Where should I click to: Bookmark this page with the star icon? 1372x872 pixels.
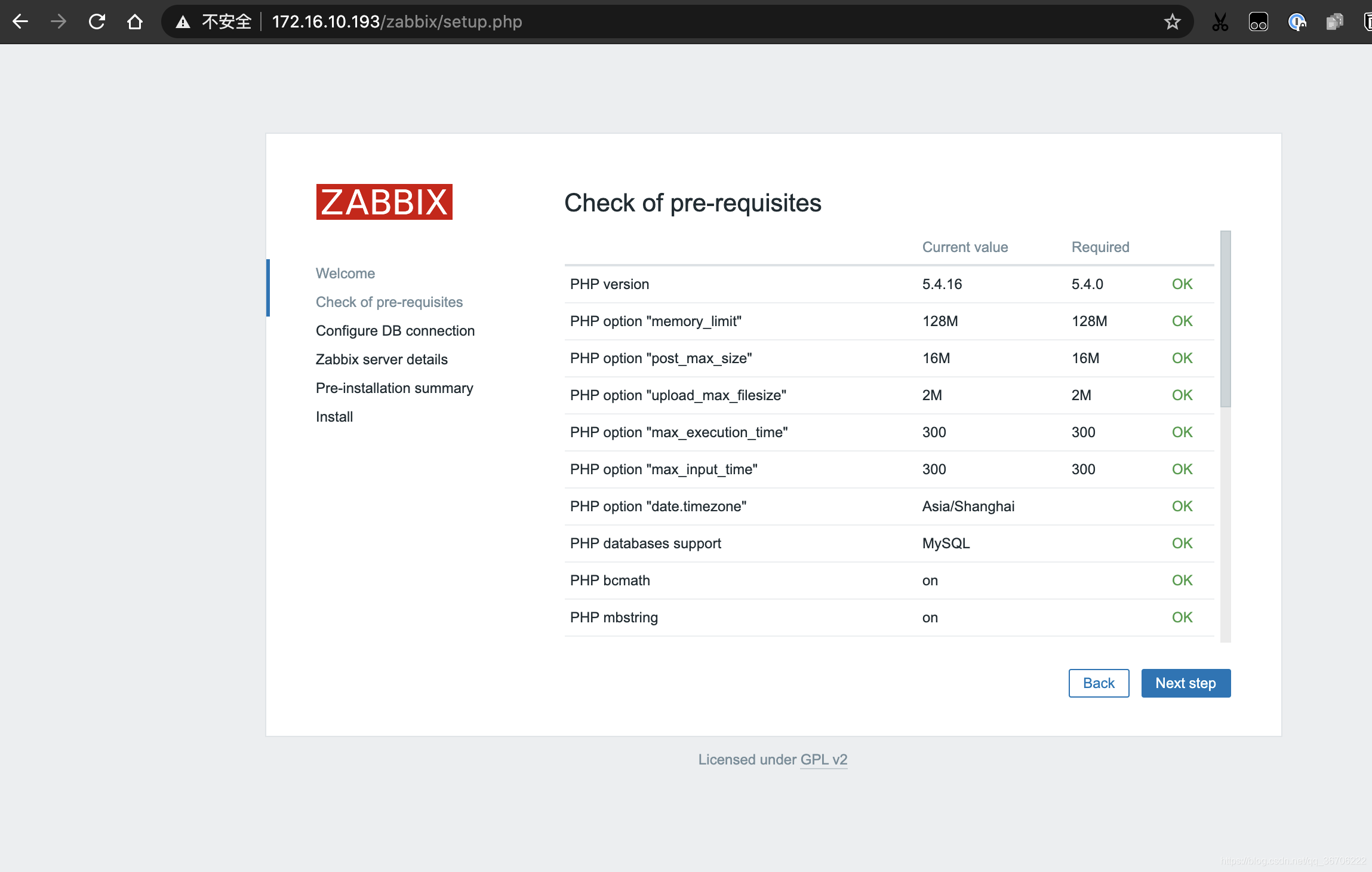(x=1172, y=22)
